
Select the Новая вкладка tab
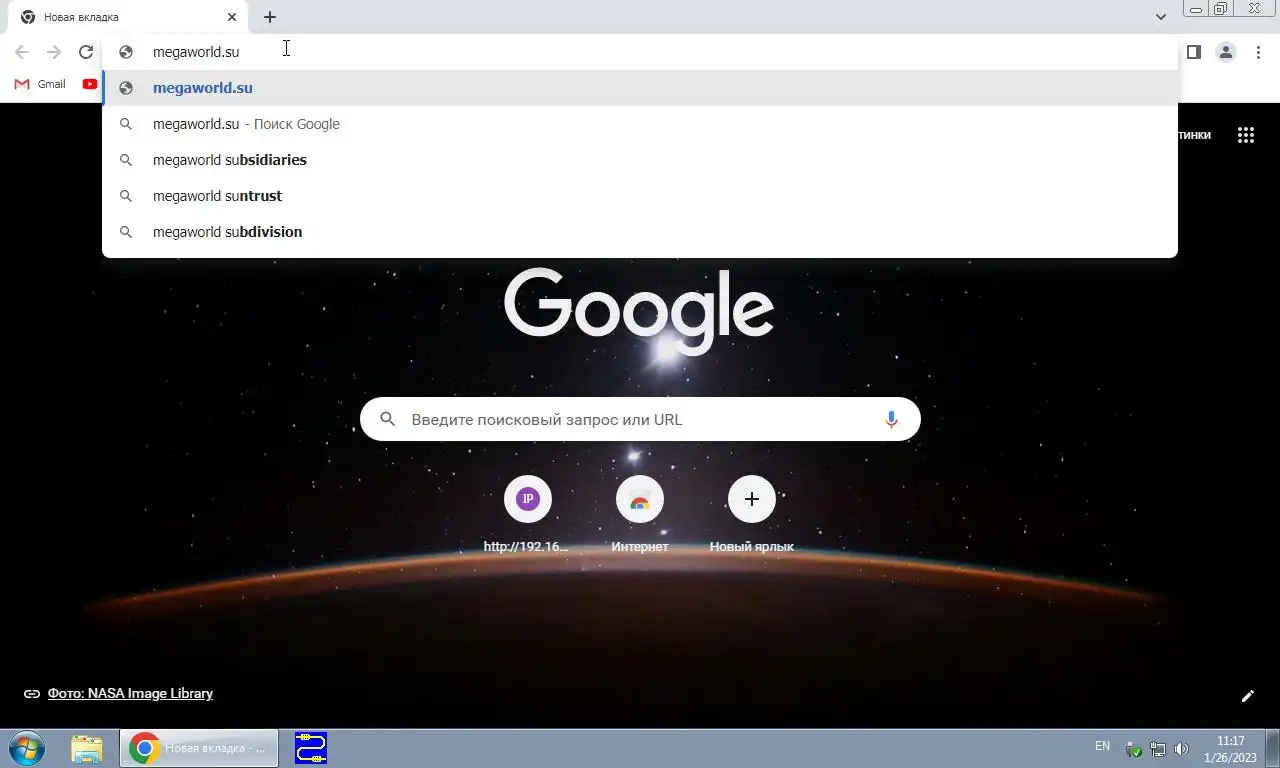(130, 17)
